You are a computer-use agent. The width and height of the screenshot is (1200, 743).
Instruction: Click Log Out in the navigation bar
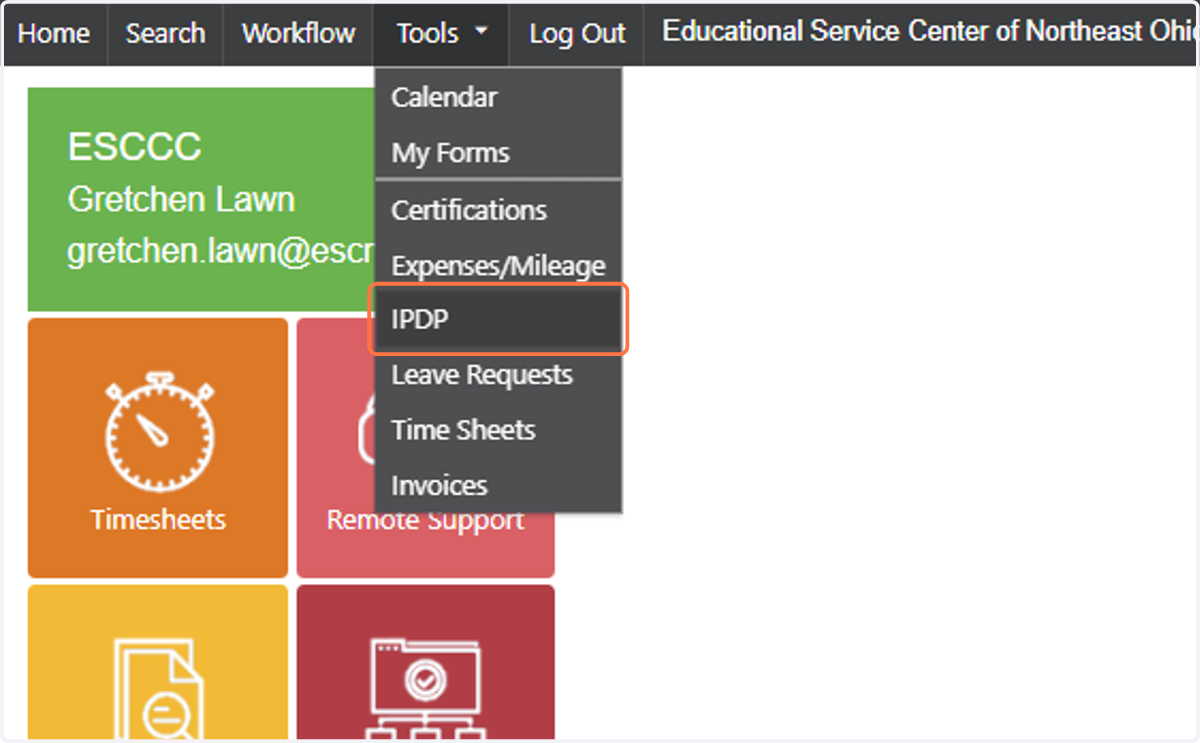[577, 34]
